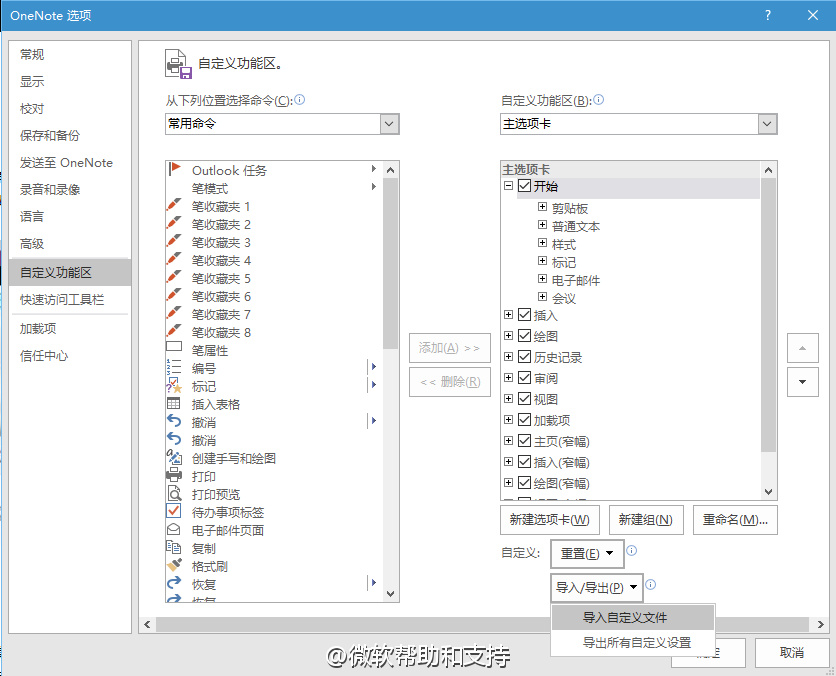Click info icon next to 重置 button
The width and height of the screenshot is (836, 676).
(x=631, y=551)
